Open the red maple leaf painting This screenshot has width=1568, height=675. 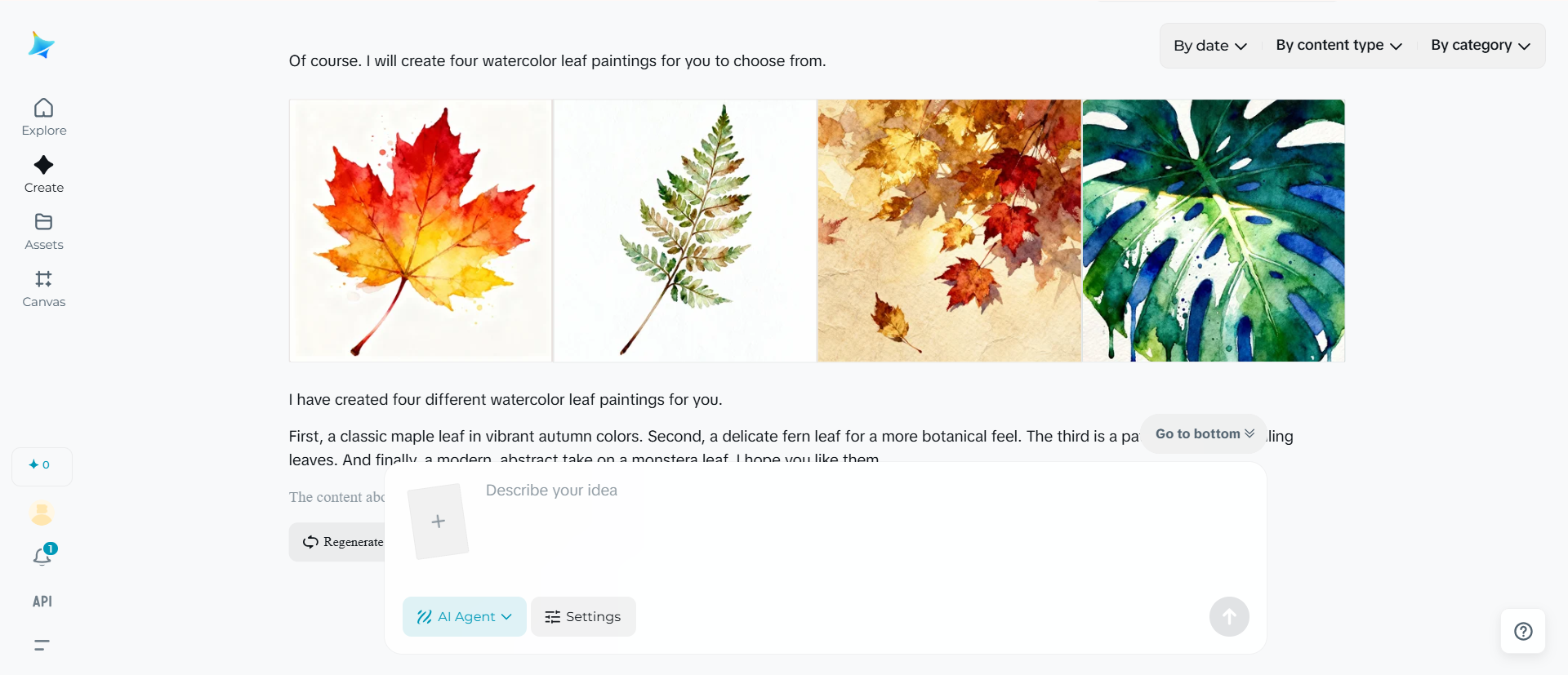click(421, 231)
